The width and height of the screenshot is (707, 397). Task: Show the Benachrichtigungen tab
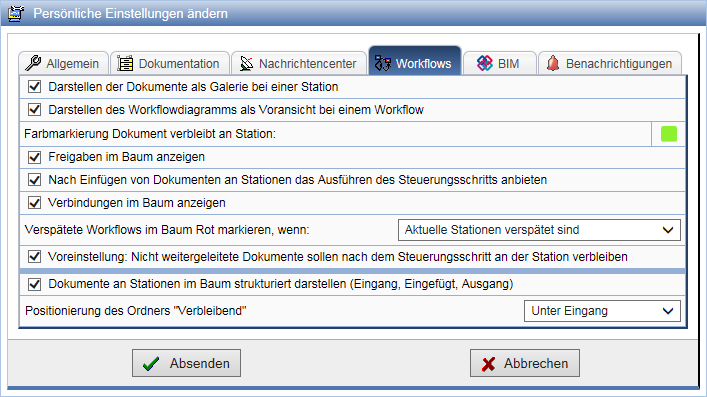click(610, 63)
